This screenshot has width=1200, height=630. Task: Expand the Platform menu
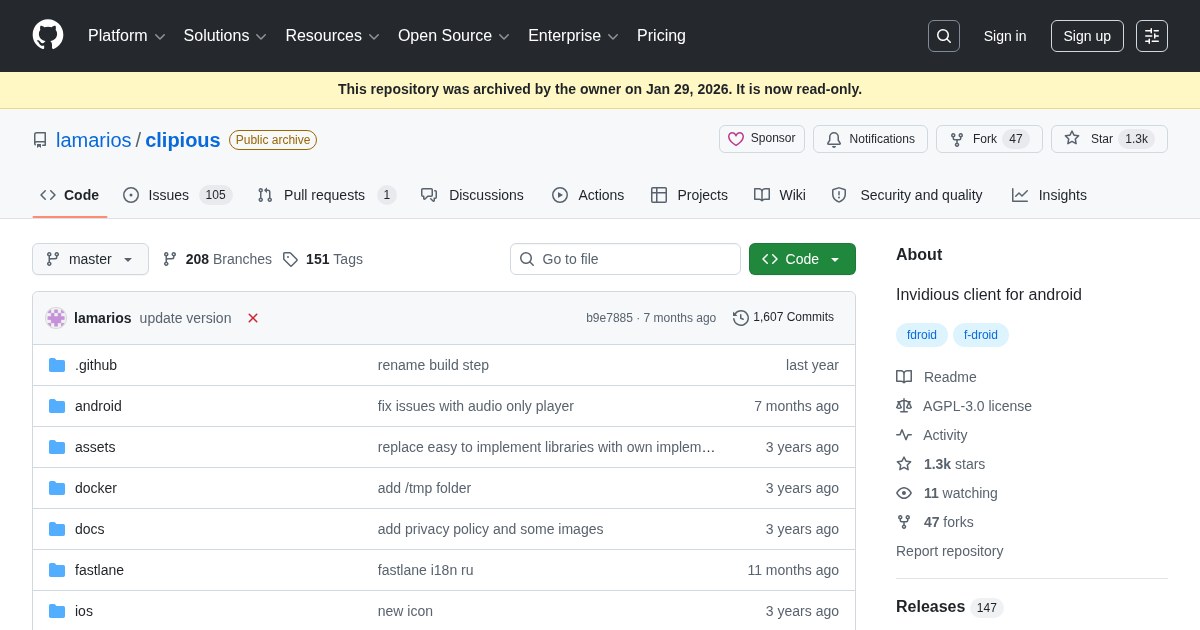pos(127,36)
